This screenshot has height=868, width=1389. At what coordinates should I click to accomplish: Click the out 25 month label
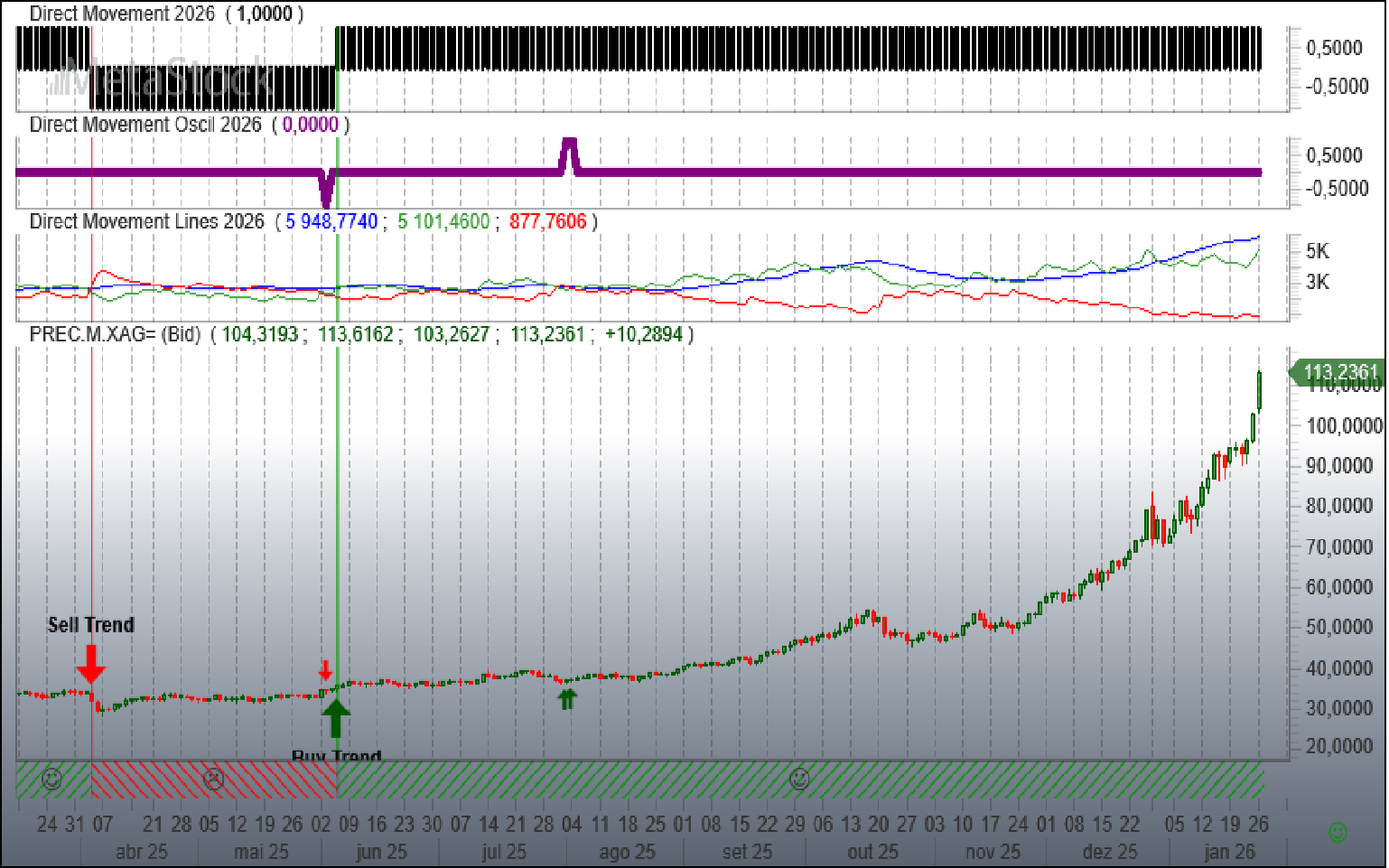tap(872, 852)
